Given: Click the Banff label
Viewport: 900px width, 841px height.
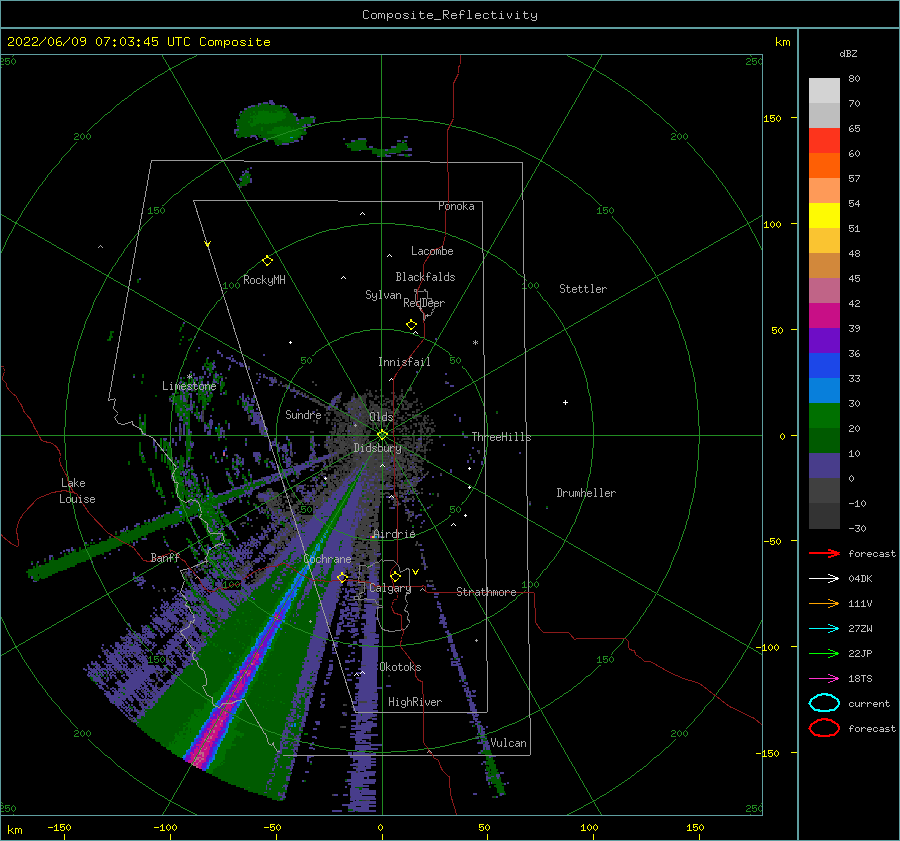Looking at the screenshot, I should tap(165, 557).
